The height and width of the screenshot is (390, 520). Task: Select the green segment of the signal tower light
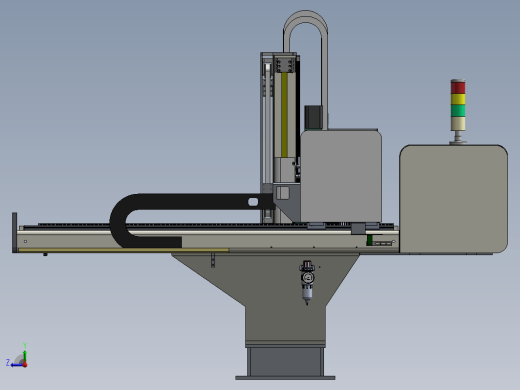tap(458, 110)
